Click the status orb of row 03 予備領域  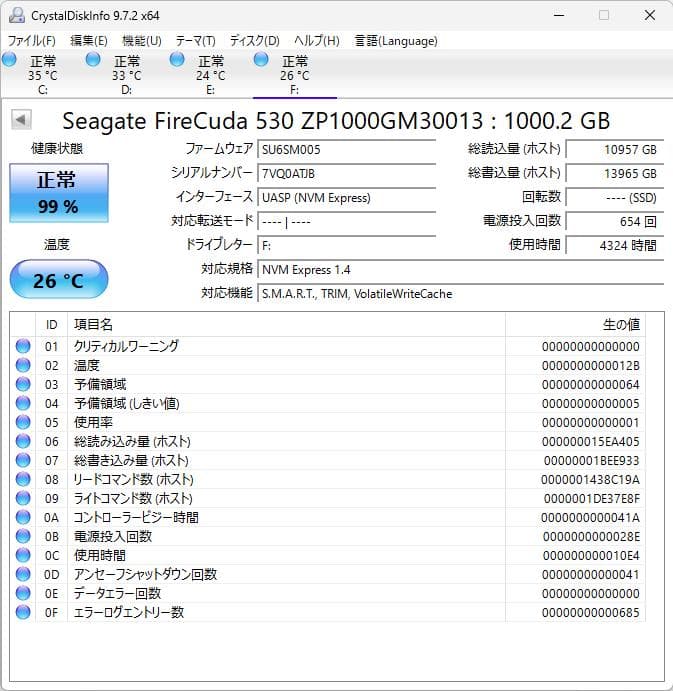click(23, 384)
